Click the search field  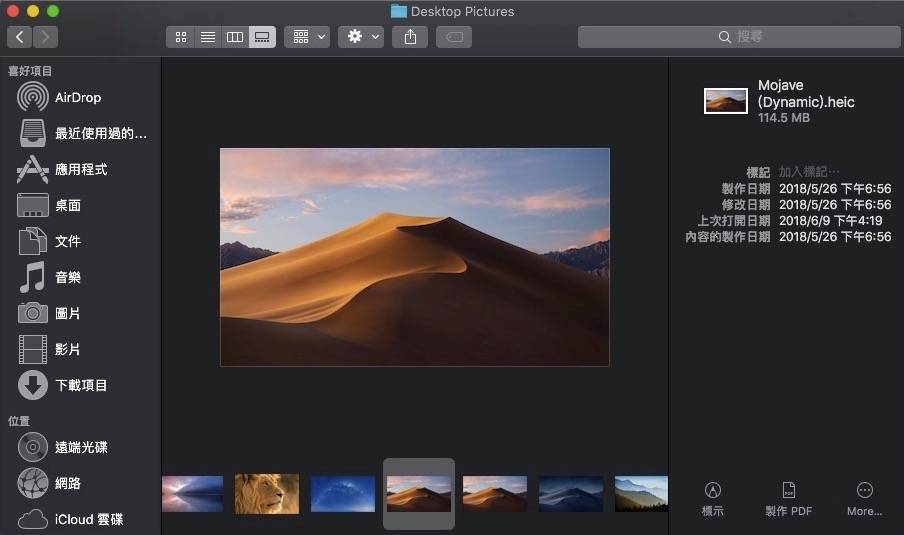pyautogui.click(x=739, y=37)
